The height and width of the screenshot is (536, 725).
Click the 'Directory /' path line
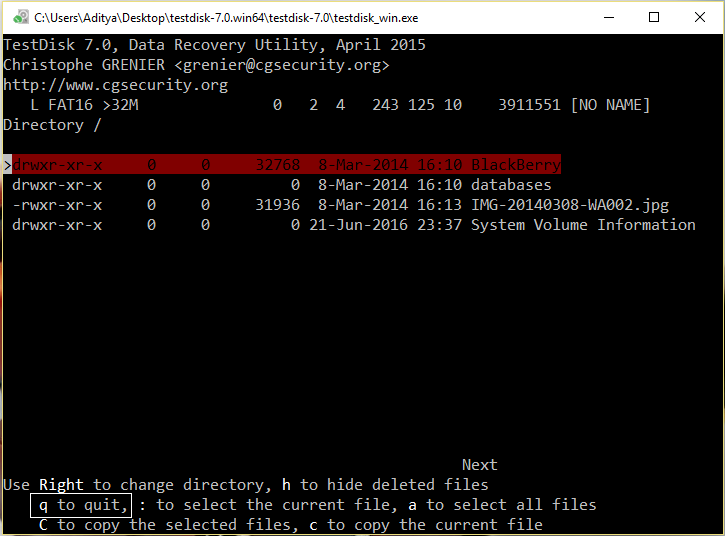pos(52,125)
